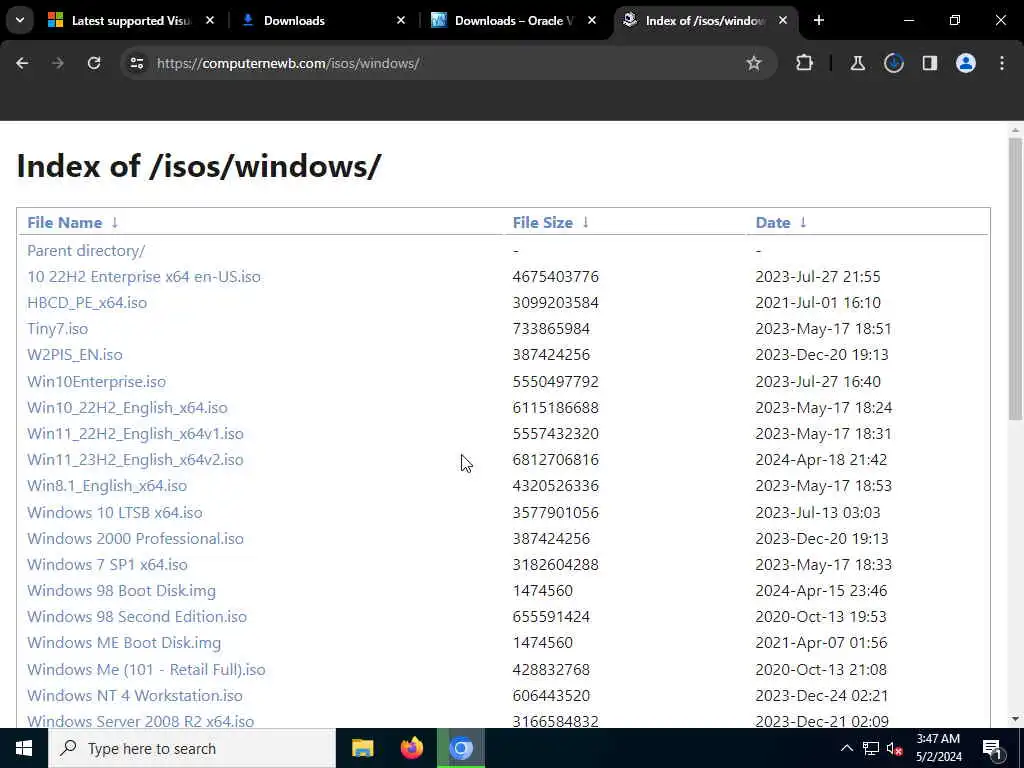Download Windows 98 Boot Disk.img
1024x768 pixels.
pyautogui.click(x=121, y=591)
